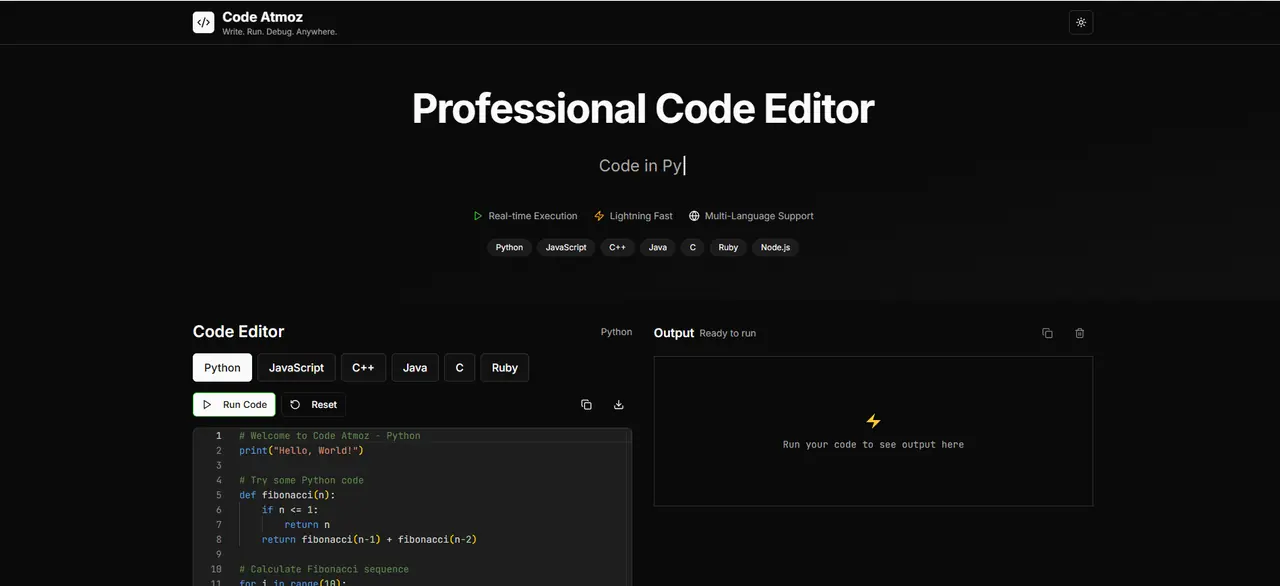Click the Code Editor section heading
Viewport: 1280px width, 586px height.
pos(239,331)
